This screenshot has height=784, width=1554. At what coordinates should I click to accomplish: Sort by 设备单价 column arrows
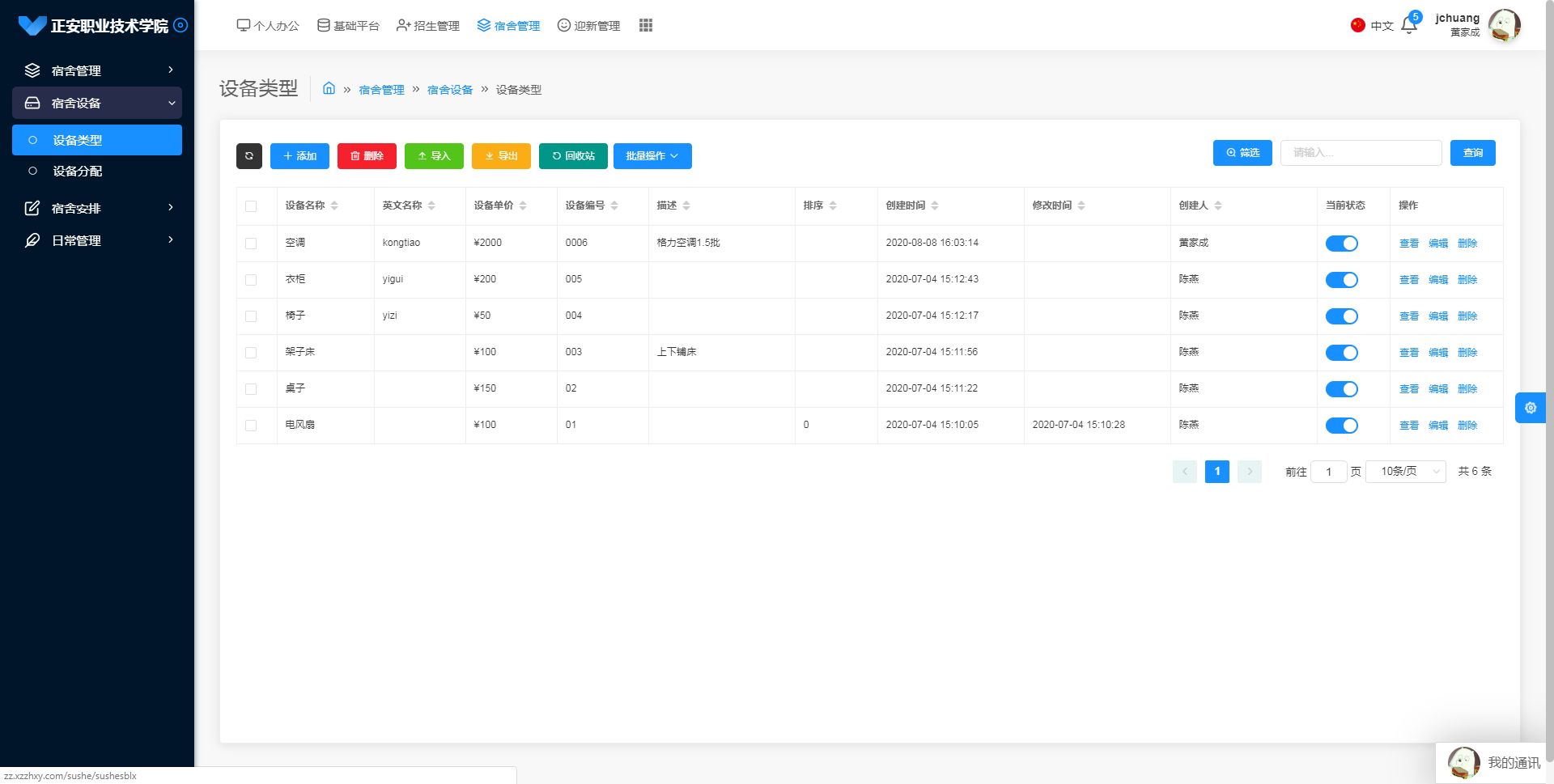(523, 206)
